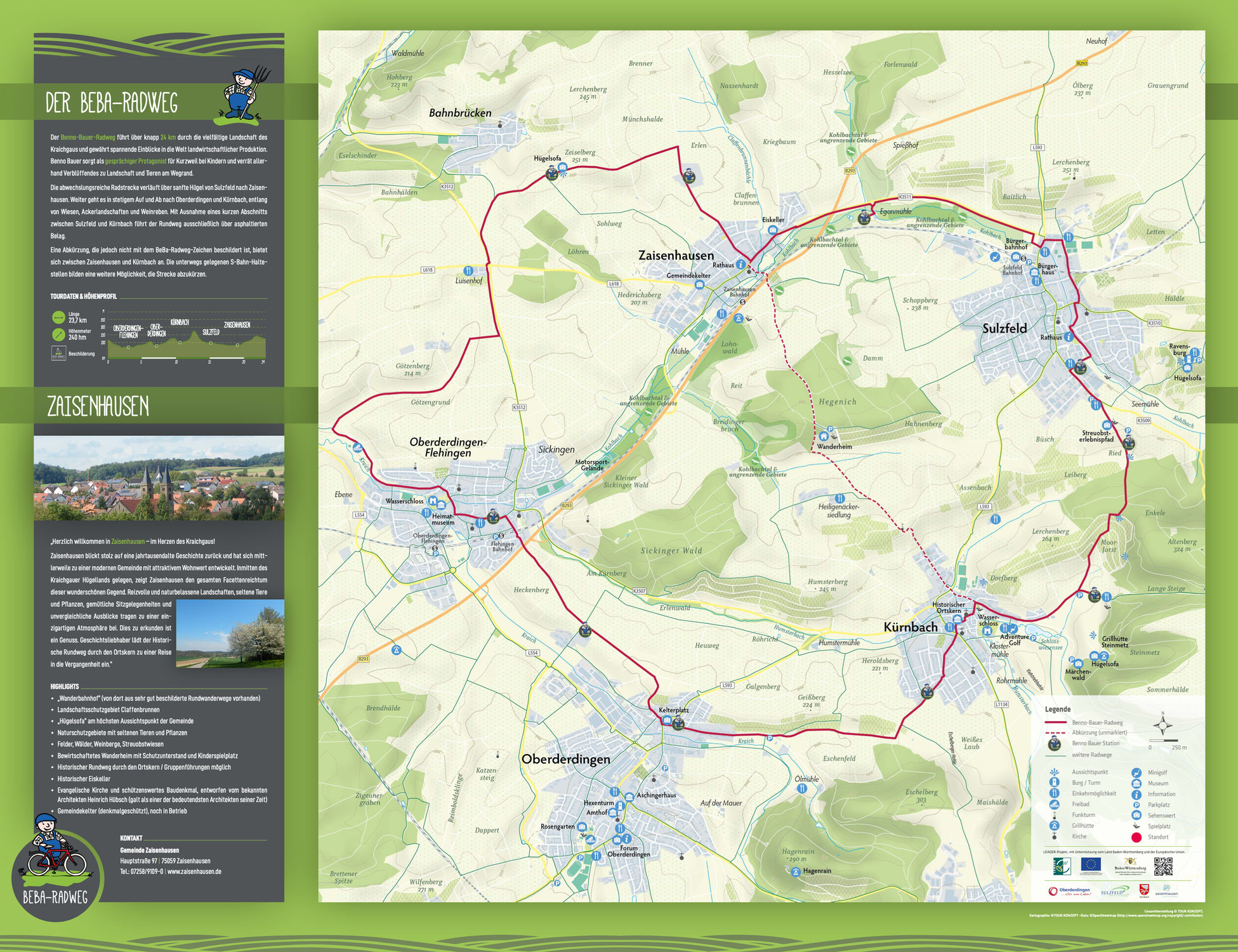Click the highlighted 'gesprächiger Protagonist' text
1238x952 pixels.
(x=136, y=161)
